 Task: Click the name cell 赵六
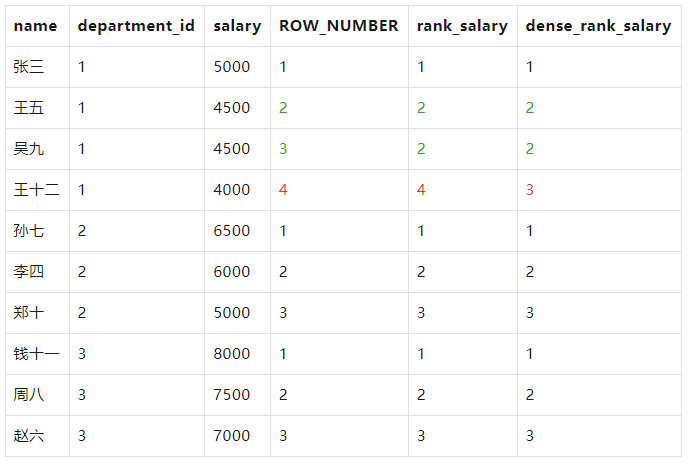coord(29,436)
